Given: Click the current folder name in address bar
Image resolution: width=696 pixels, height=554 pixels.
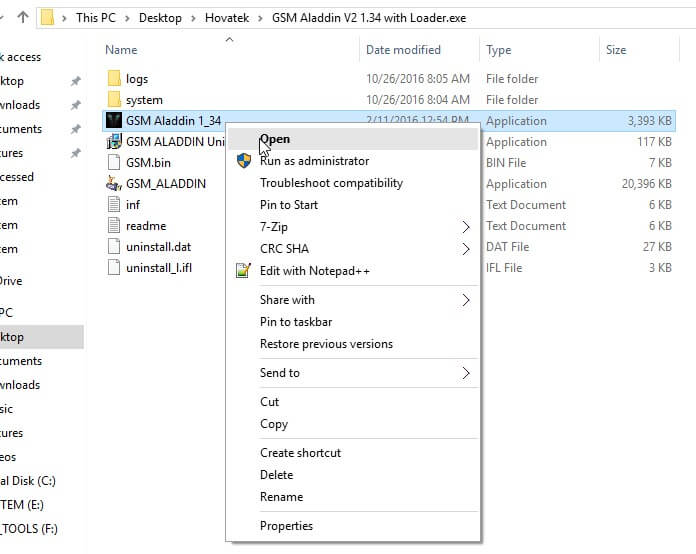Looking at the screenshot, I should (x=369, y=18).
